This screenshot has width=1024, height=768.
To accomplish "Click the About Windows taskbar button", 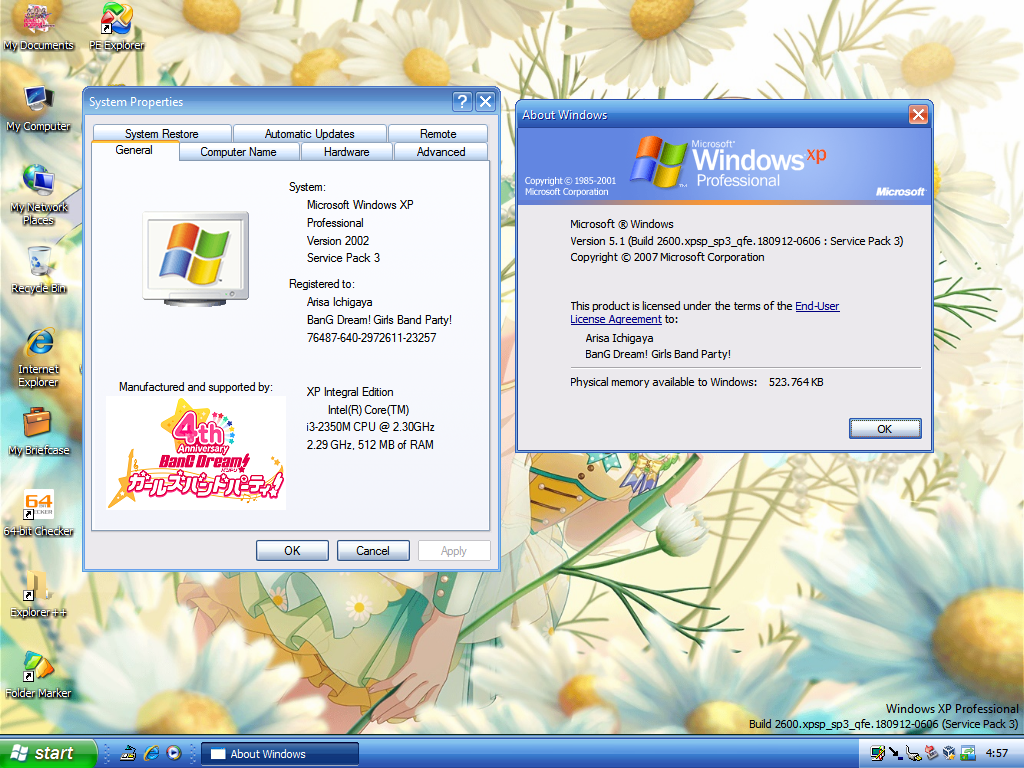I will click(x=280, y=754).
